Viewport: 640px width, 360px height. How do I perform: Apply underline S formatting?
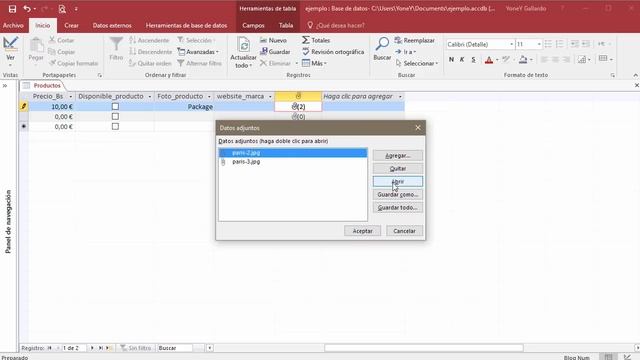point(473,60)
